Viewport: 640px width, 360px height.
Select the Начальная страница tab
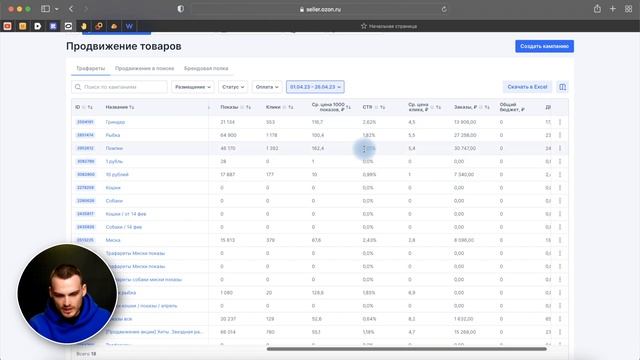(389, 26)
